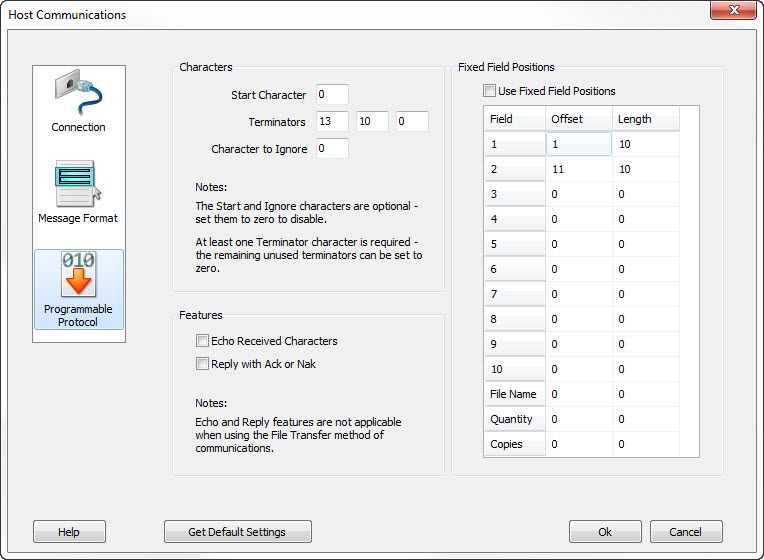Click the third Terminators field
Screen dimensions: 764x560
(x=412, y=121)
